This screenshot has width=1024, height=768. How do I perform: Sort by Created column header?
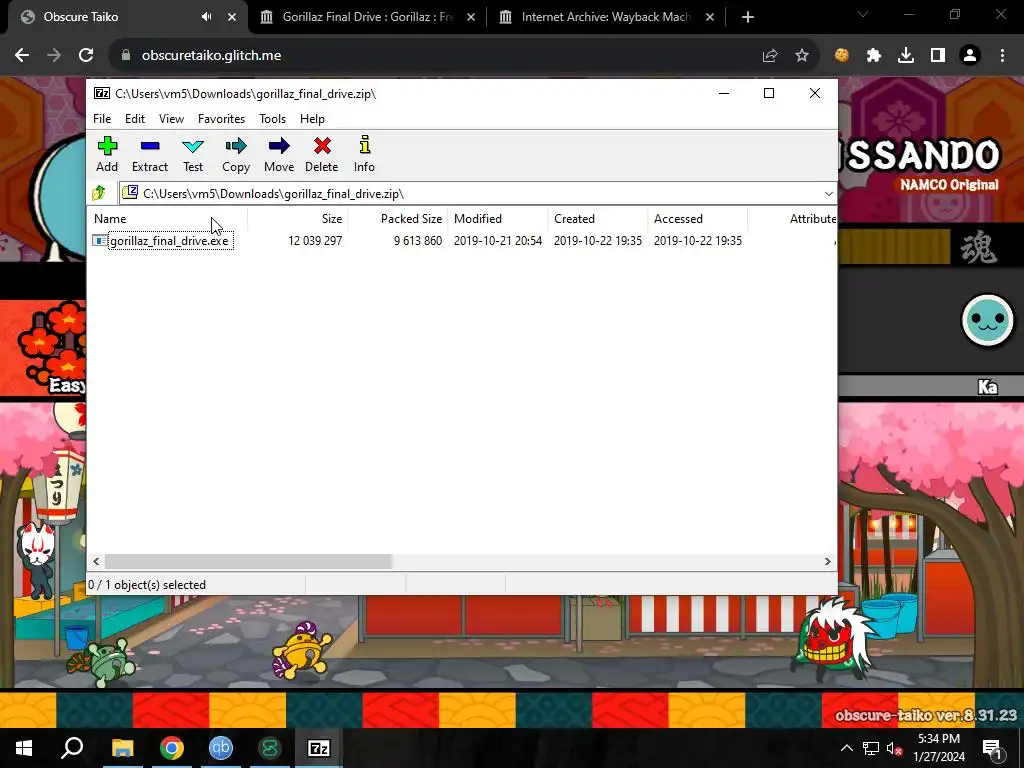click(598, 219)
